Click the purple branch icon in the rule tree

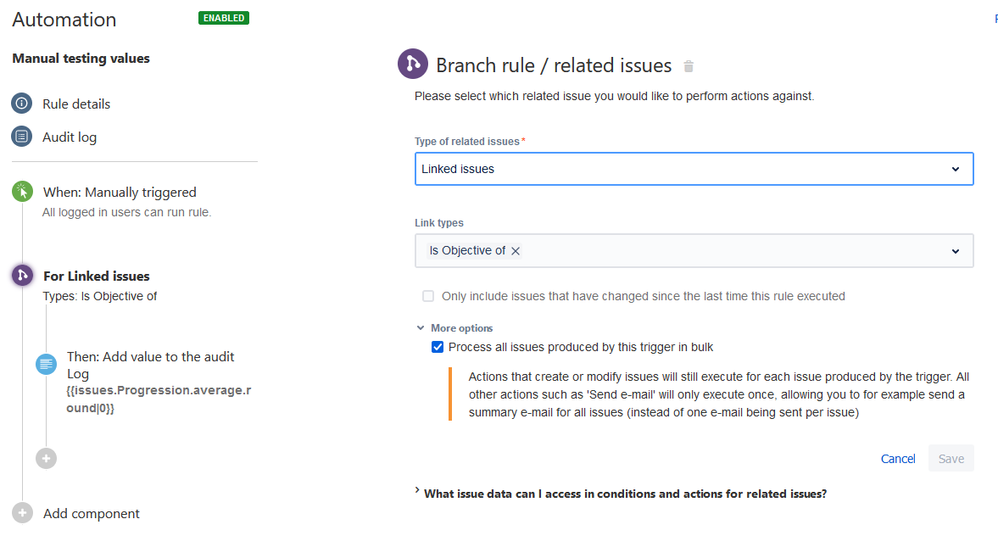pos(22,276)
